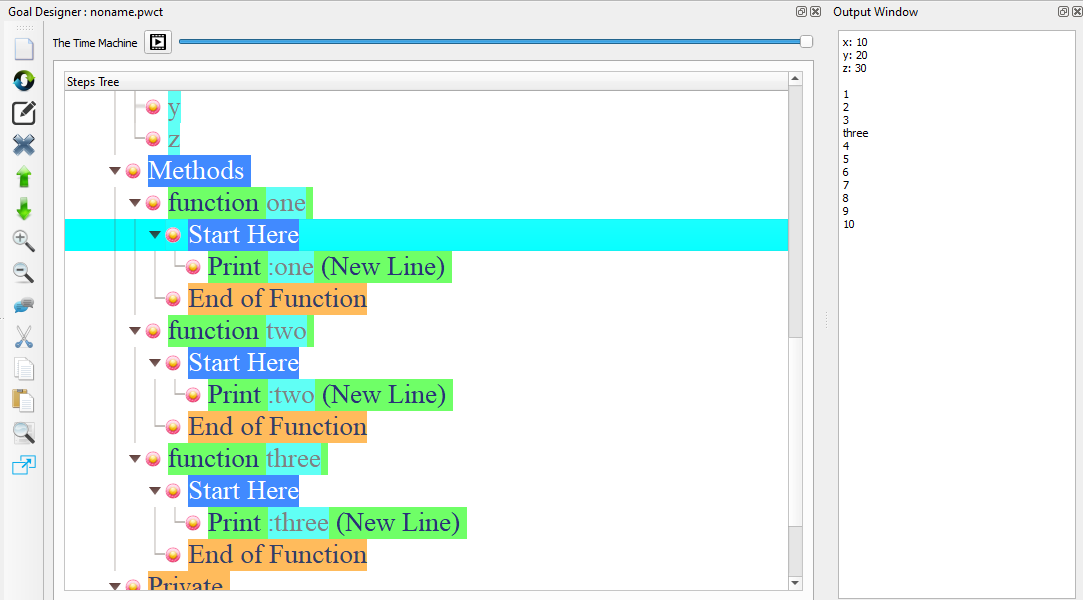Screen dimensions: 1083x600
Task: Click the Time Machine slider handle
Action: click(x=806, y=42)
